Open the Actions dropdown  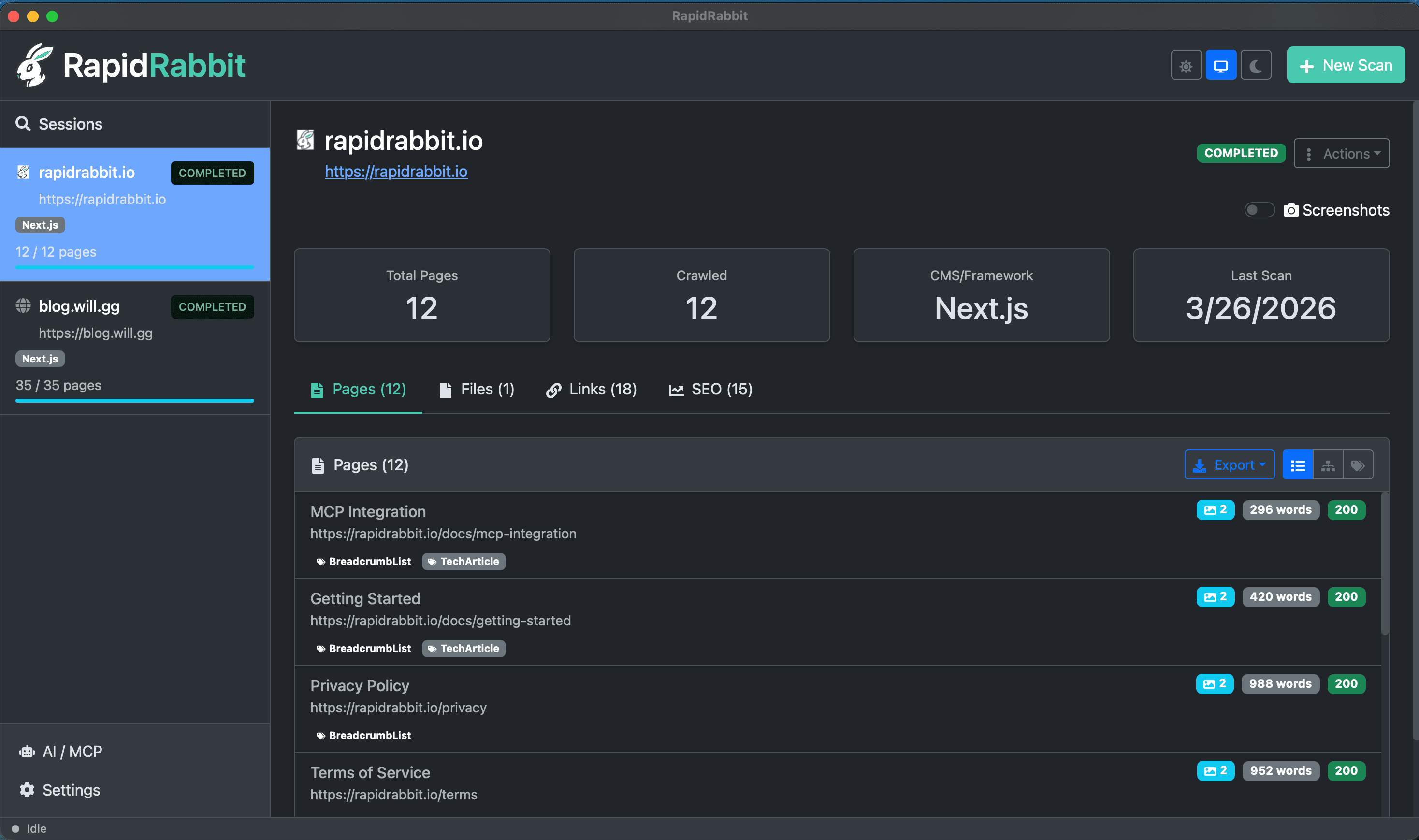click(x=1342, y=153)
